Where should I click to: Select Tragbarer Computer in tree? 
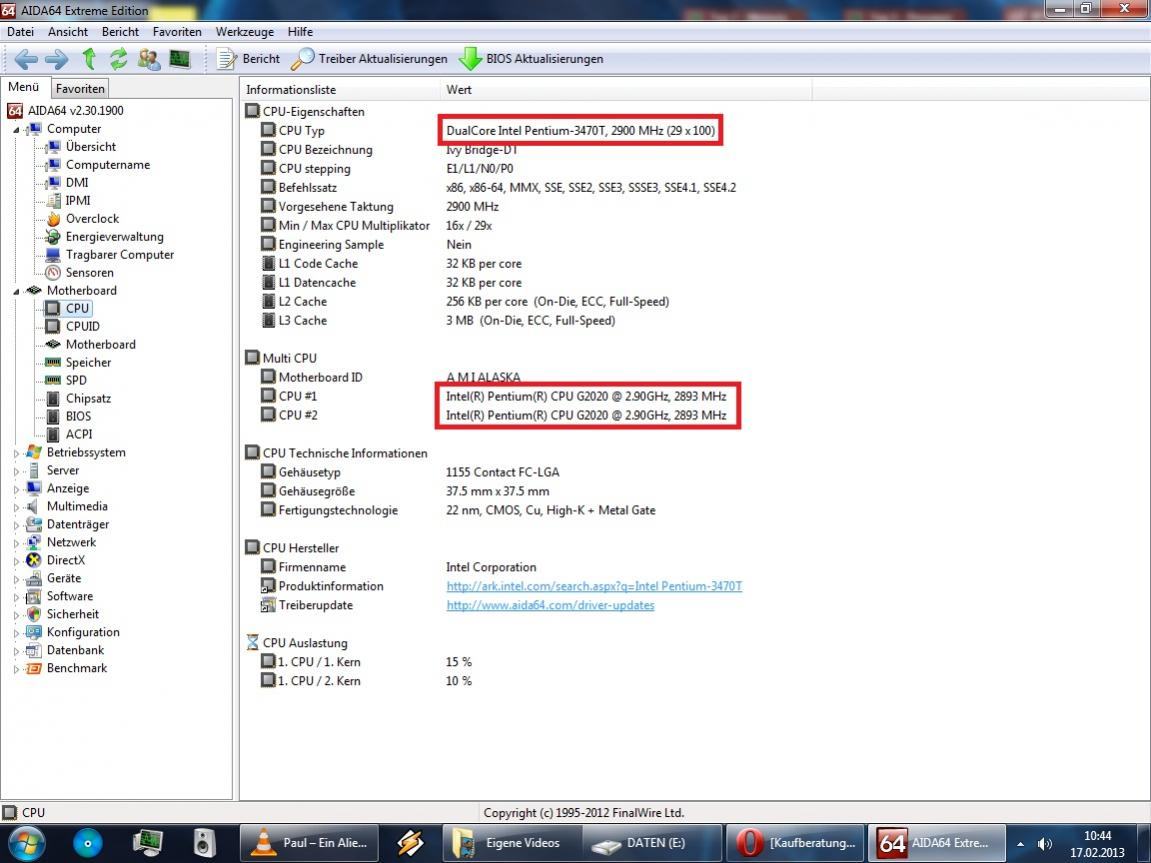120,254
